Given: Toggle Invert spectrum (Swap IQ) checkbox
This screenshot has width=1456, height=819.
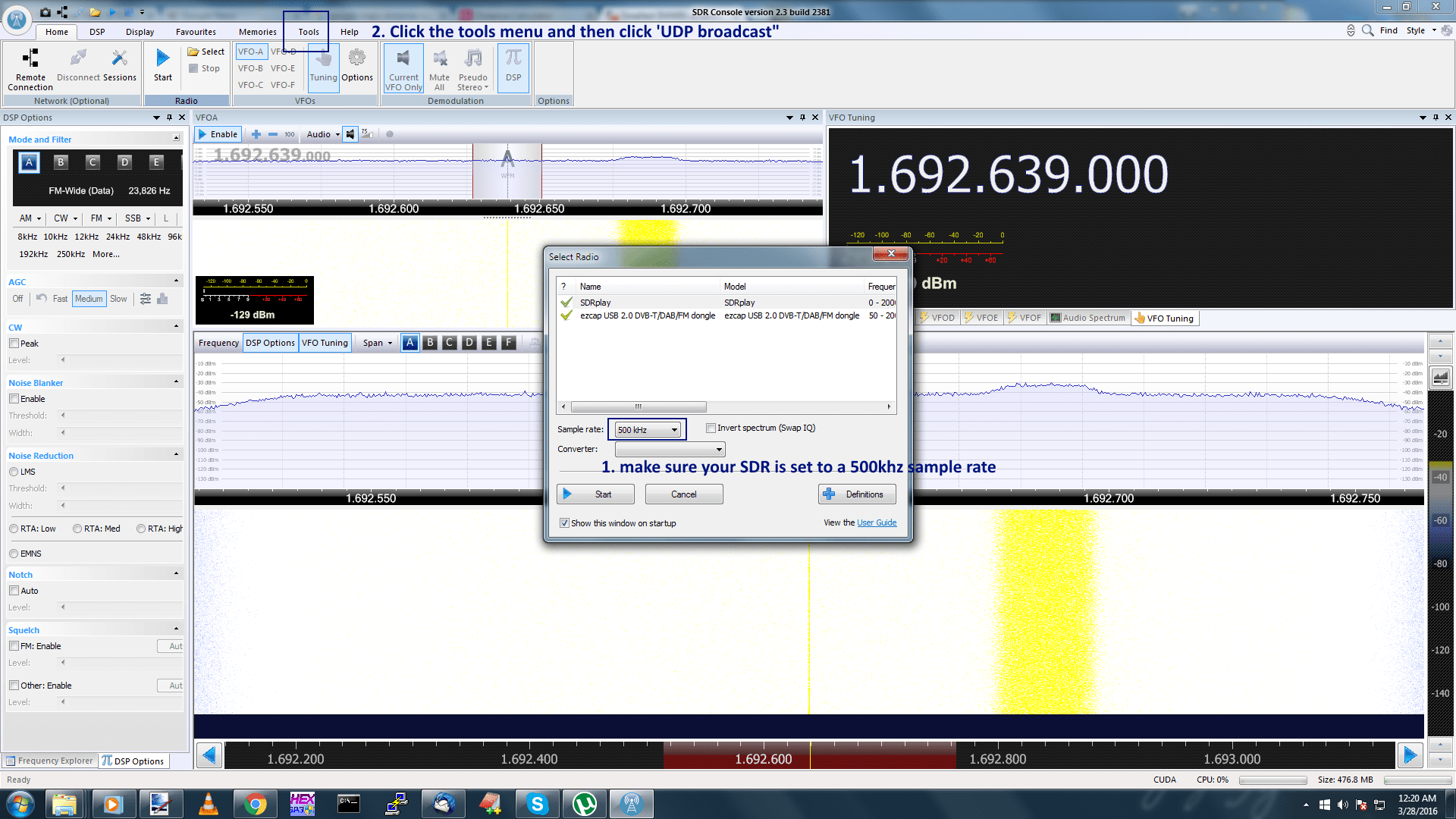Looking at the screenshot, I should click(711, 428).
